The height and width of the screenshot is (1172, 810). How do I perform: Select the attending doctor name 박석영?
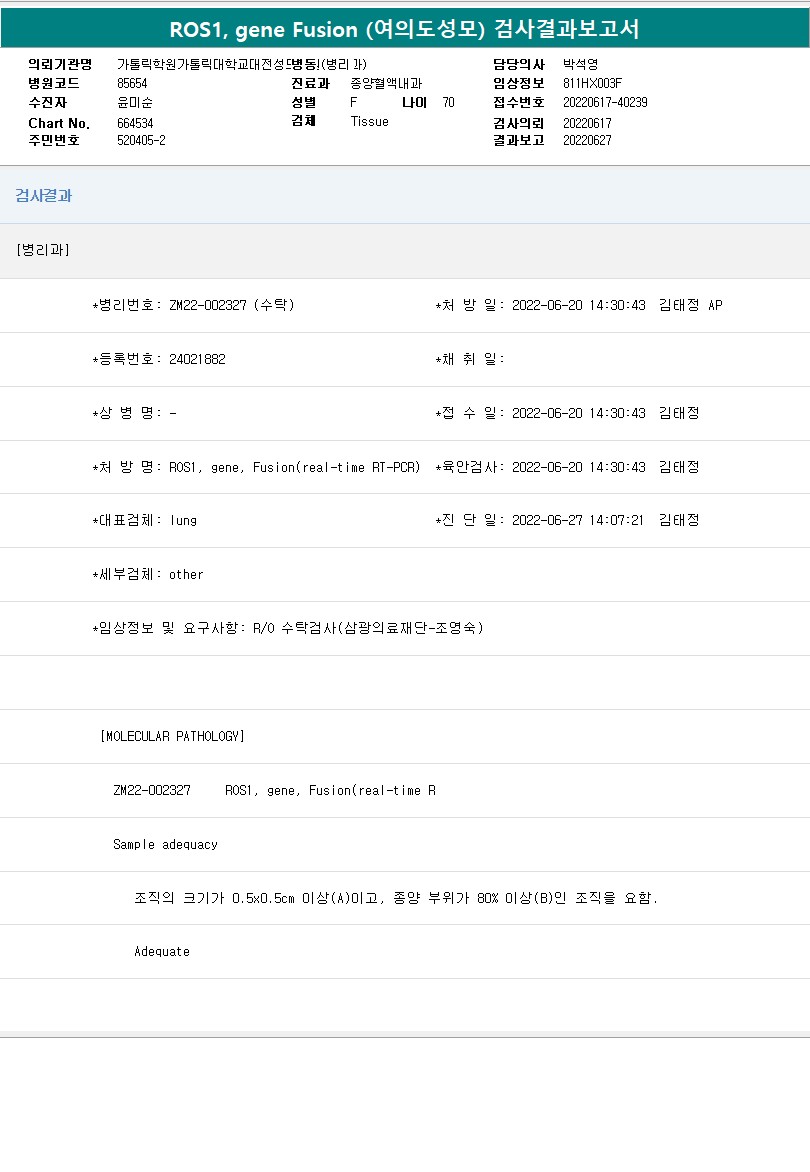click(580, 65)
